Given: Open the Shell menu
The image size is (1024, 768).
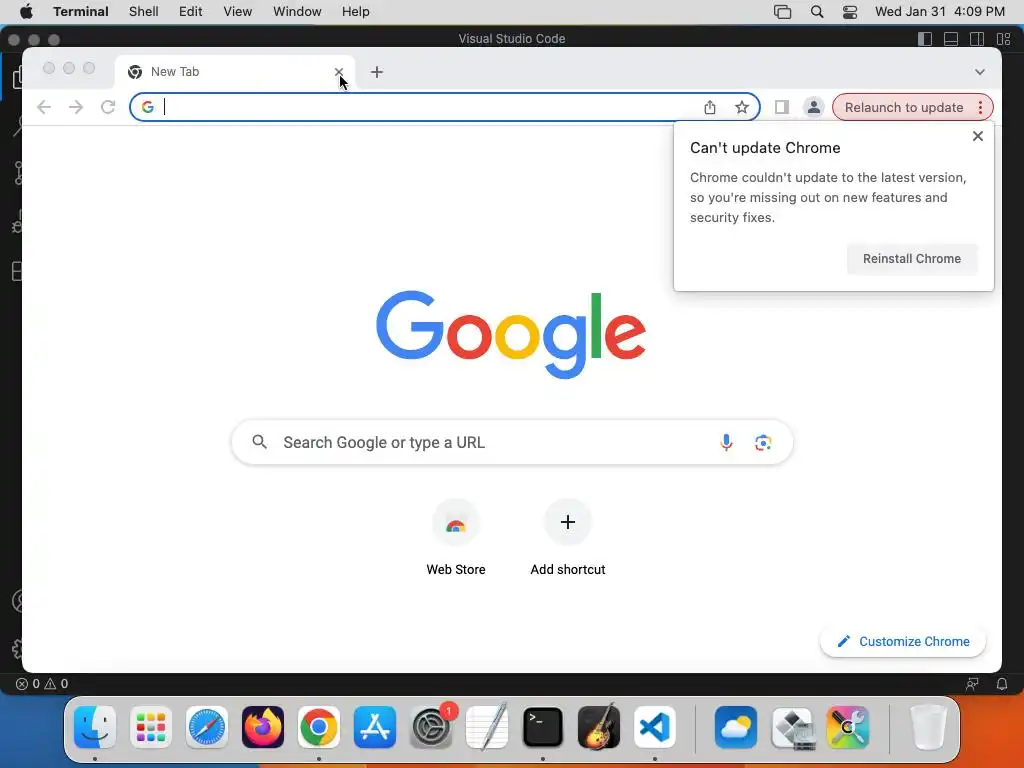Looking at the screenshot, I should pos(144,12).
